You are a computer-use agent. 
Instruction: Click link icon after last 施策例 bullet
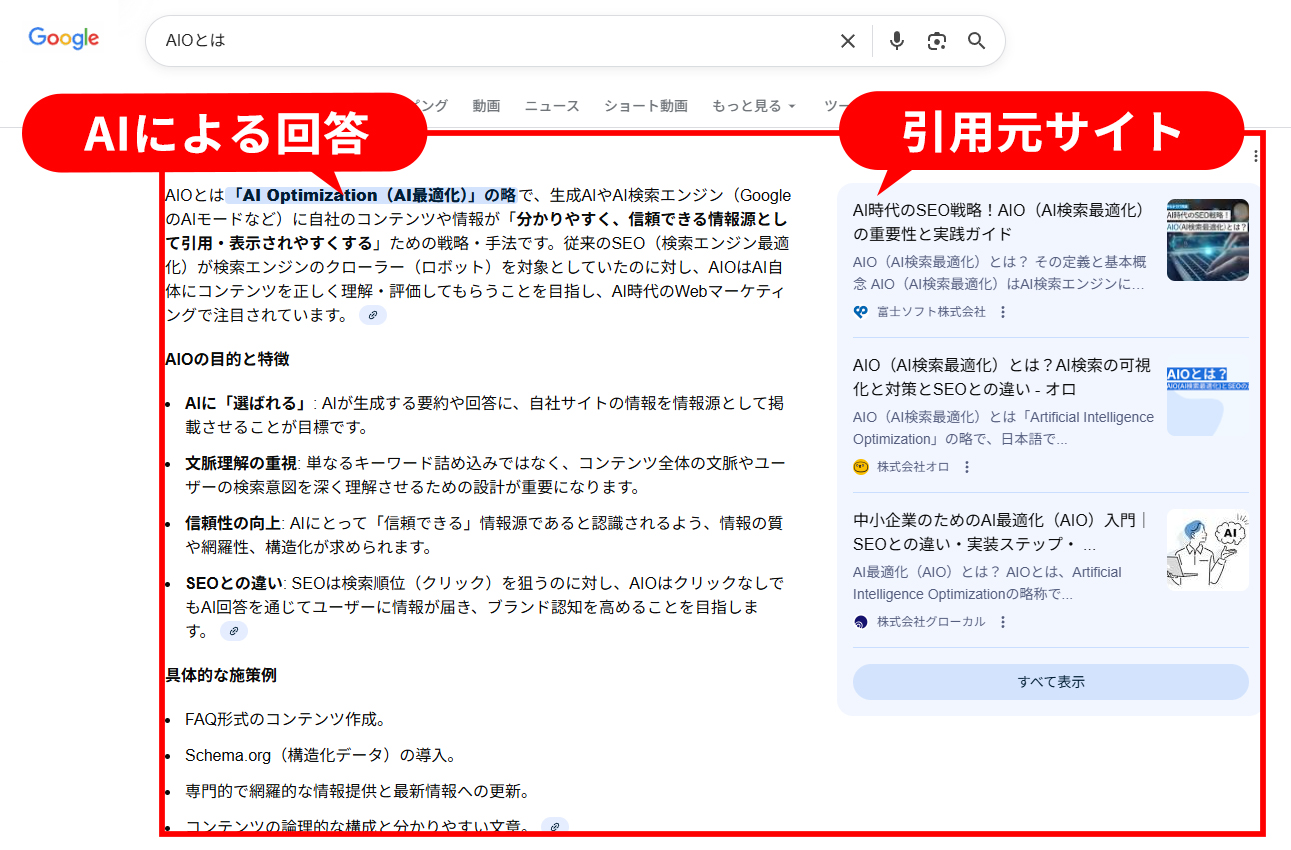point(554,826)
